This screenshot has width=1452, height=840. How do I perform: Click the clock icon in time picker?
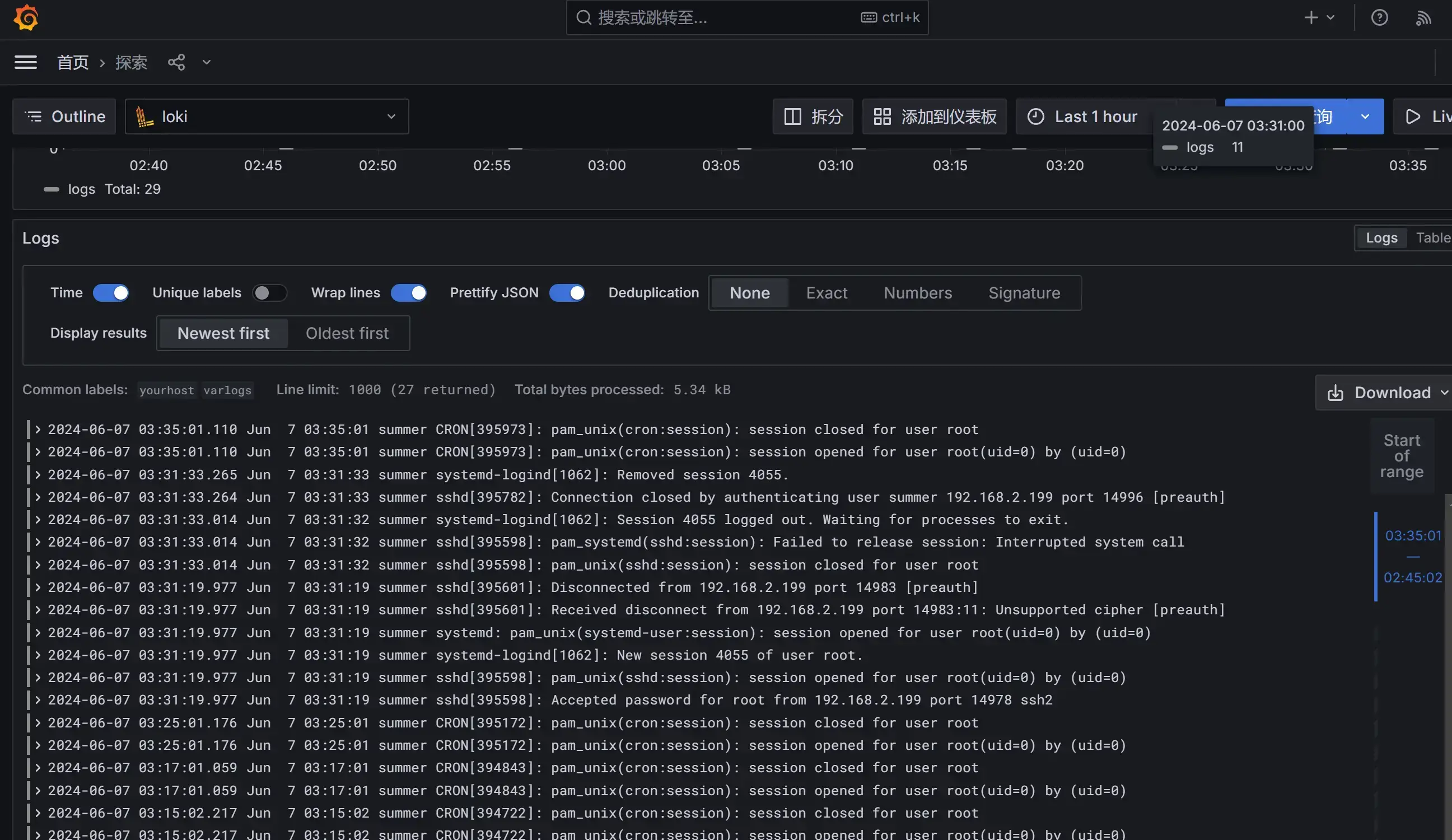tap(1035, 116)
